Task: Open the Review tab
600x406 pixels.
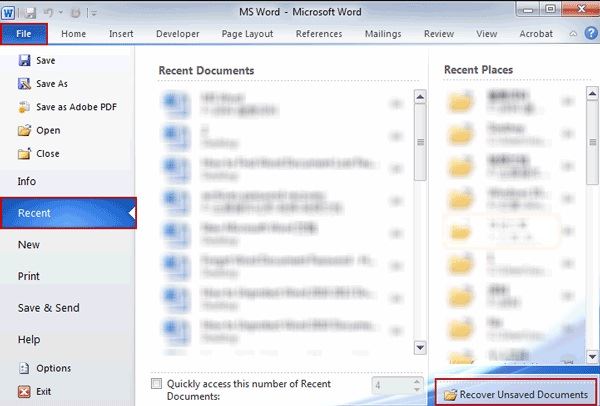Action: pos(439,34)
